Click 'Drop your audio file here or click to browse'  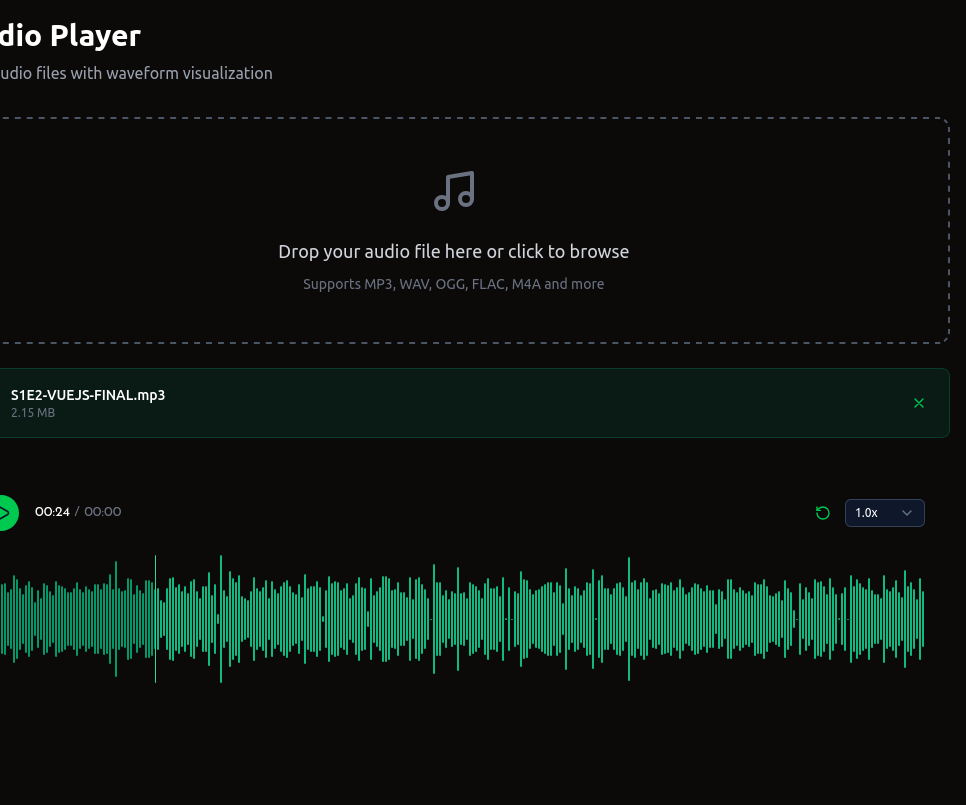(453, 251)
